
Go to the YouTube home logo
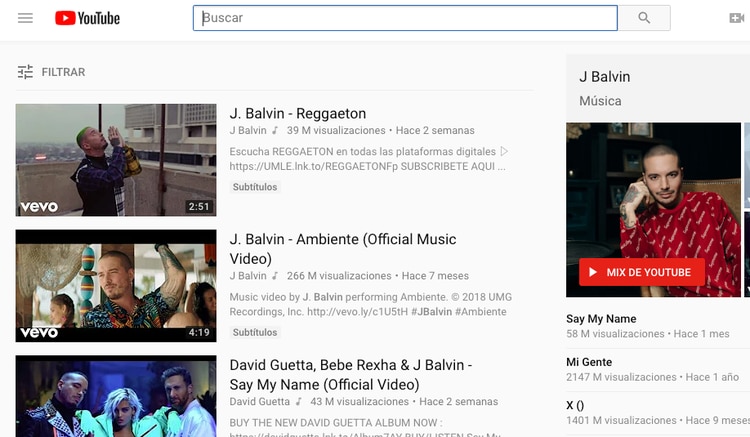click(x=87, y=18)
